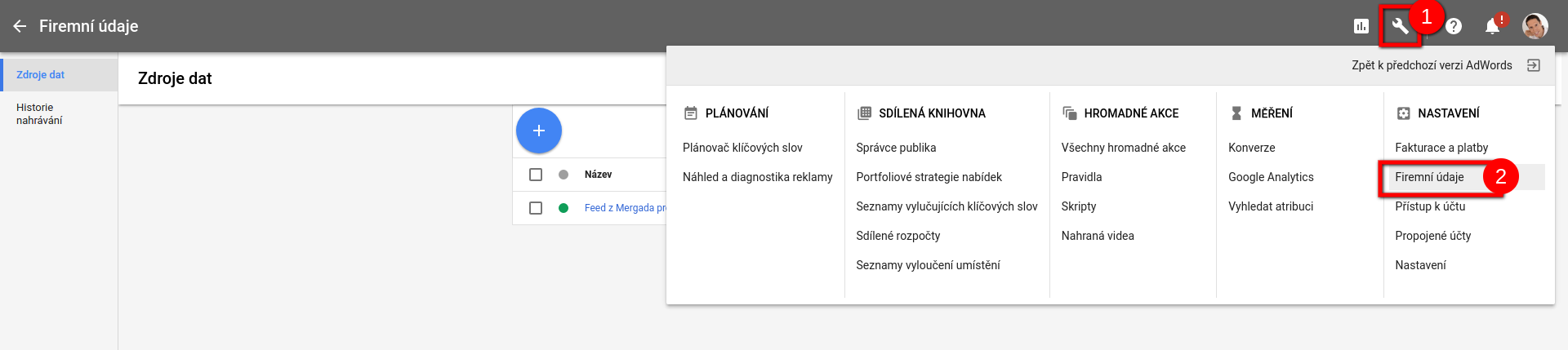Open the account profile avatar

pos(1535,26)
